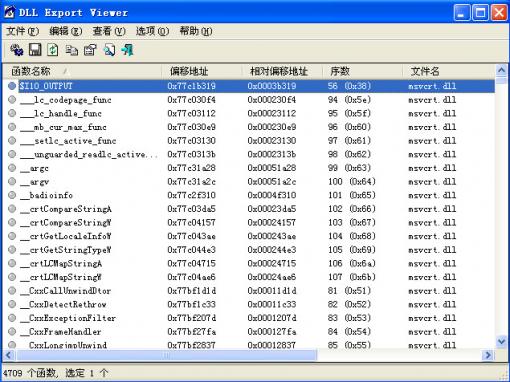Image resolution: width=510 pixels, height=382 pixels.
Task: Sort by the 偏移地址 column header
Action: point(201,71)
